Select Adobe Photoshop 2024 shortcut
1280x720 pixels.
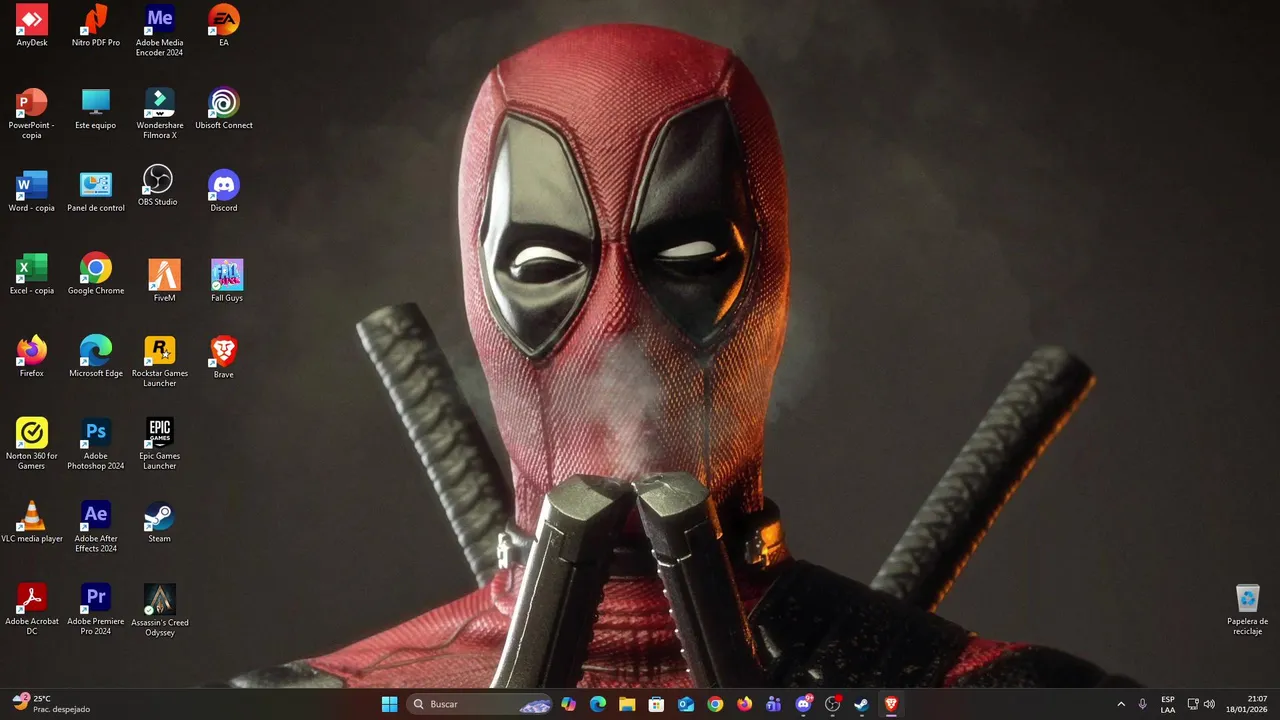click(96, 444)
